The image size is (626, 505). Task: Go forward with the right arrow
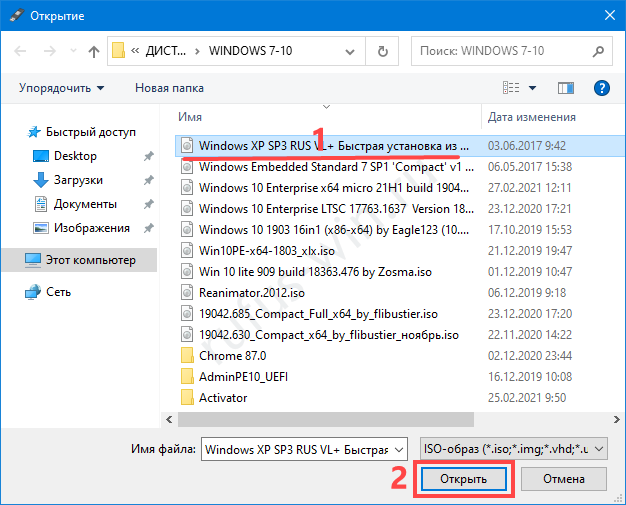tap(50, 51)
